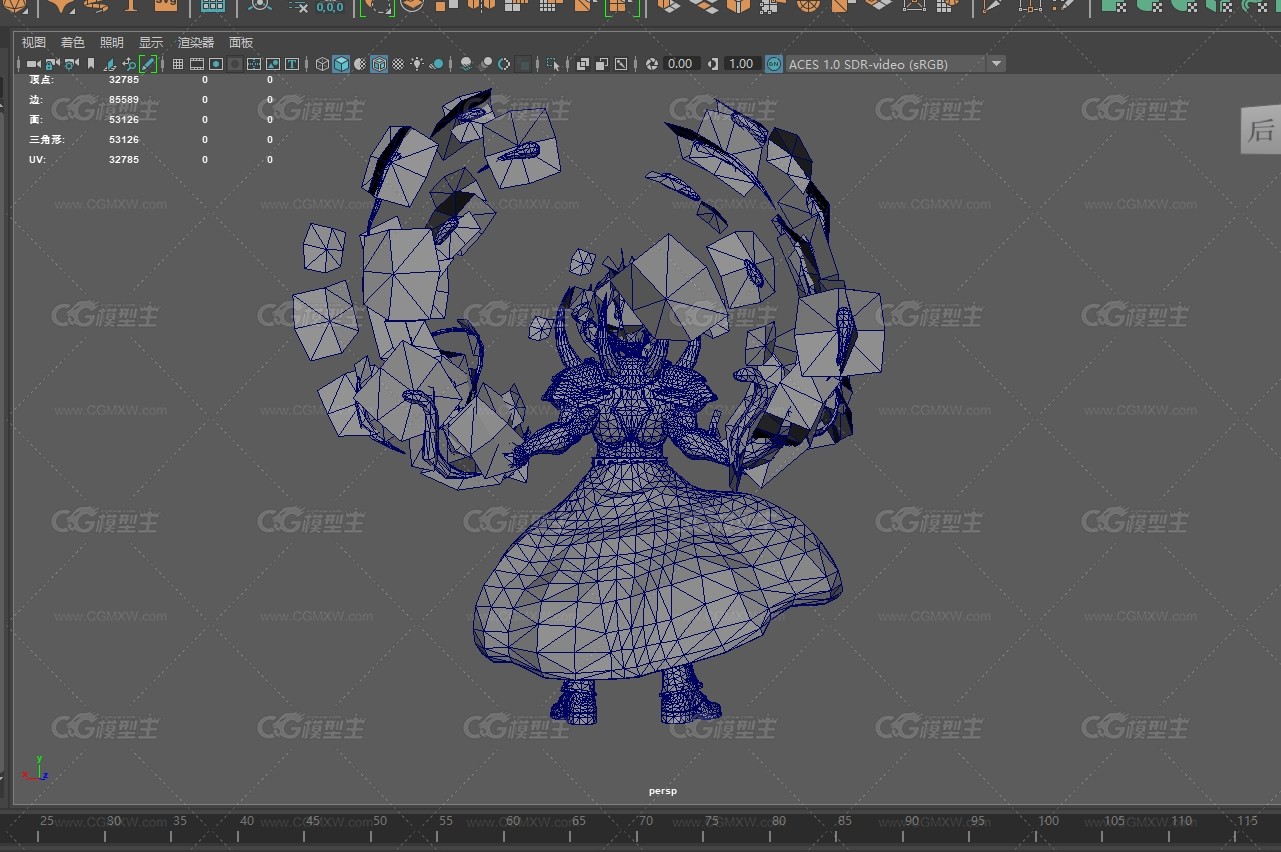Image resolution: width=1281 pixels, height=852 pixels.
Task: Toggle Wireframe on Shaded icon
Action: coord(379,64)
